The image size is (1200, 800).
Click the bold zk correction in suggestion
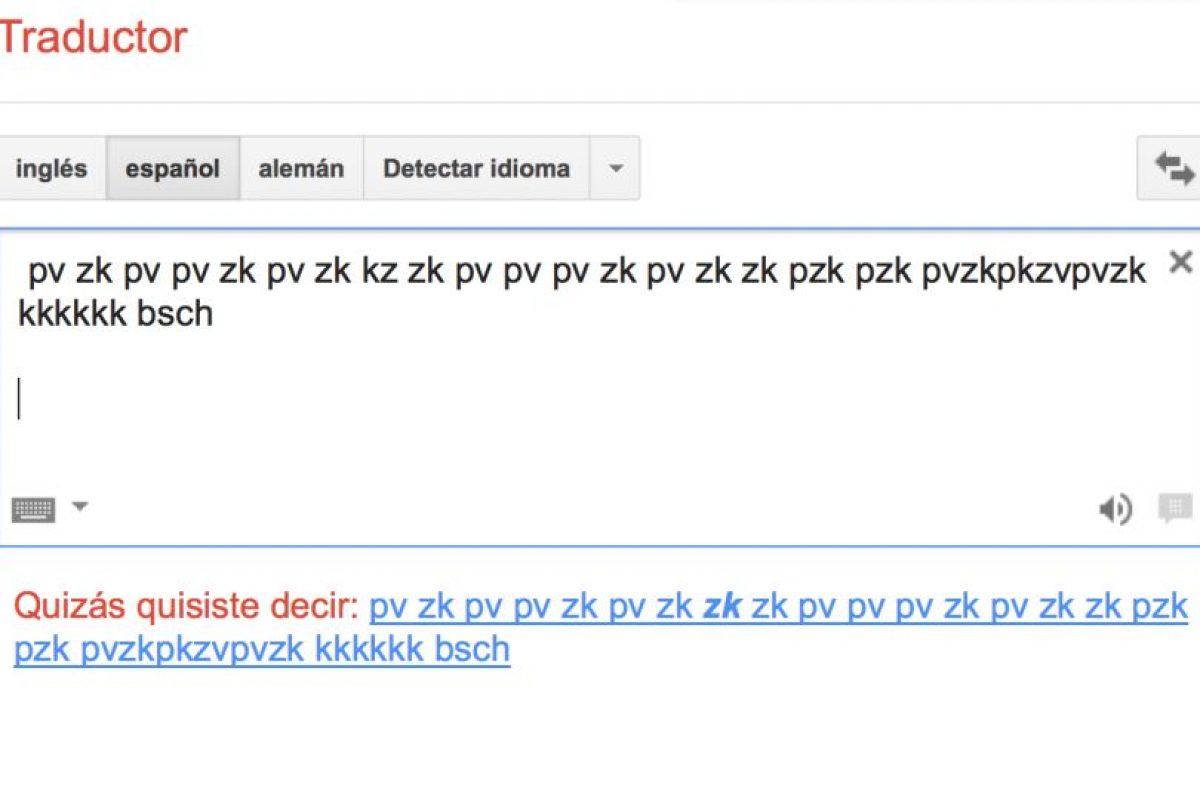[722, 606]
